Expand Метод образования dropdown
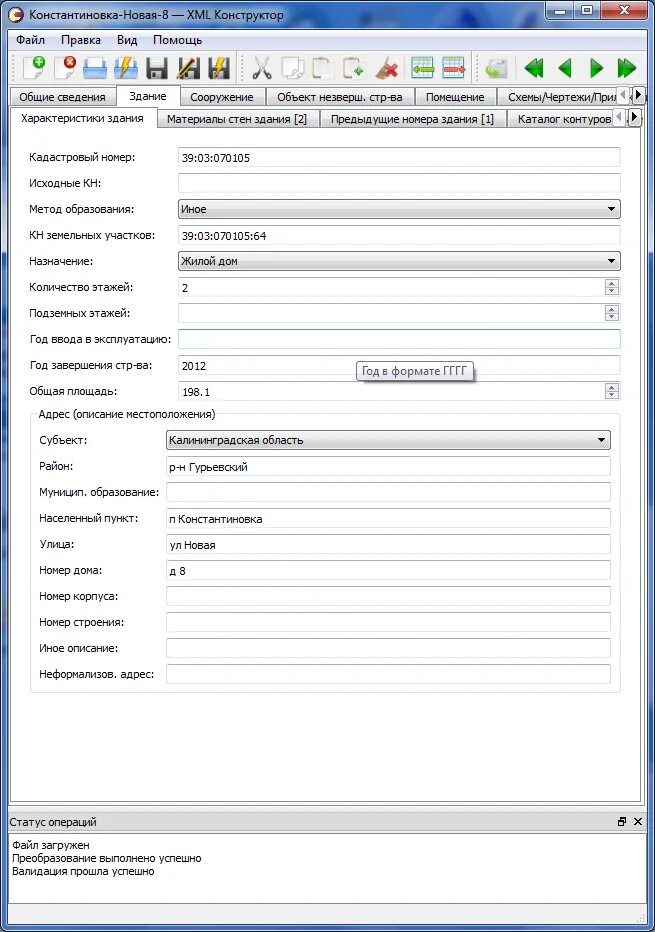The image size is (655, 932). 399,209
